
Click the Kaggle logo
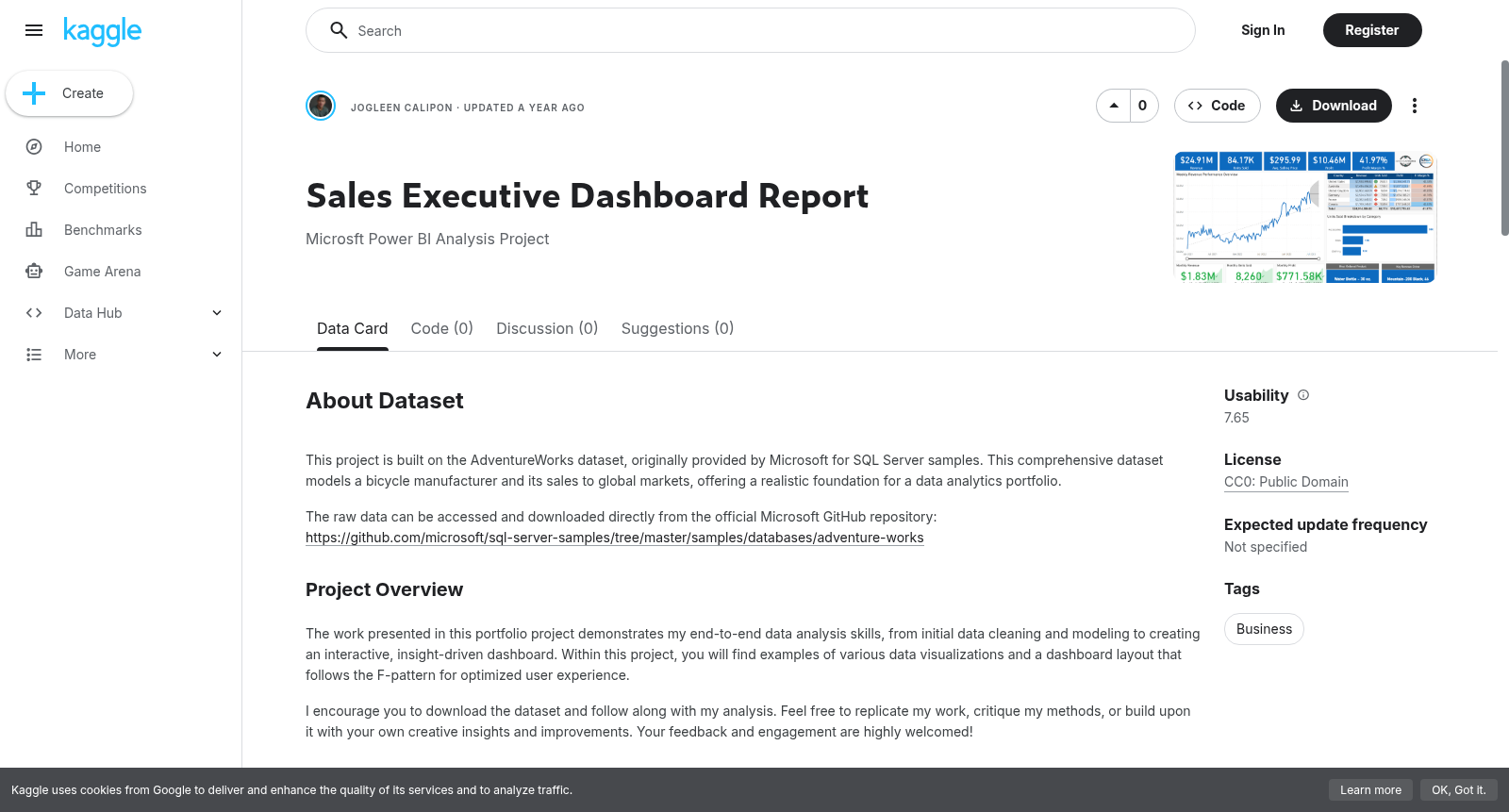tap(102, 31)
